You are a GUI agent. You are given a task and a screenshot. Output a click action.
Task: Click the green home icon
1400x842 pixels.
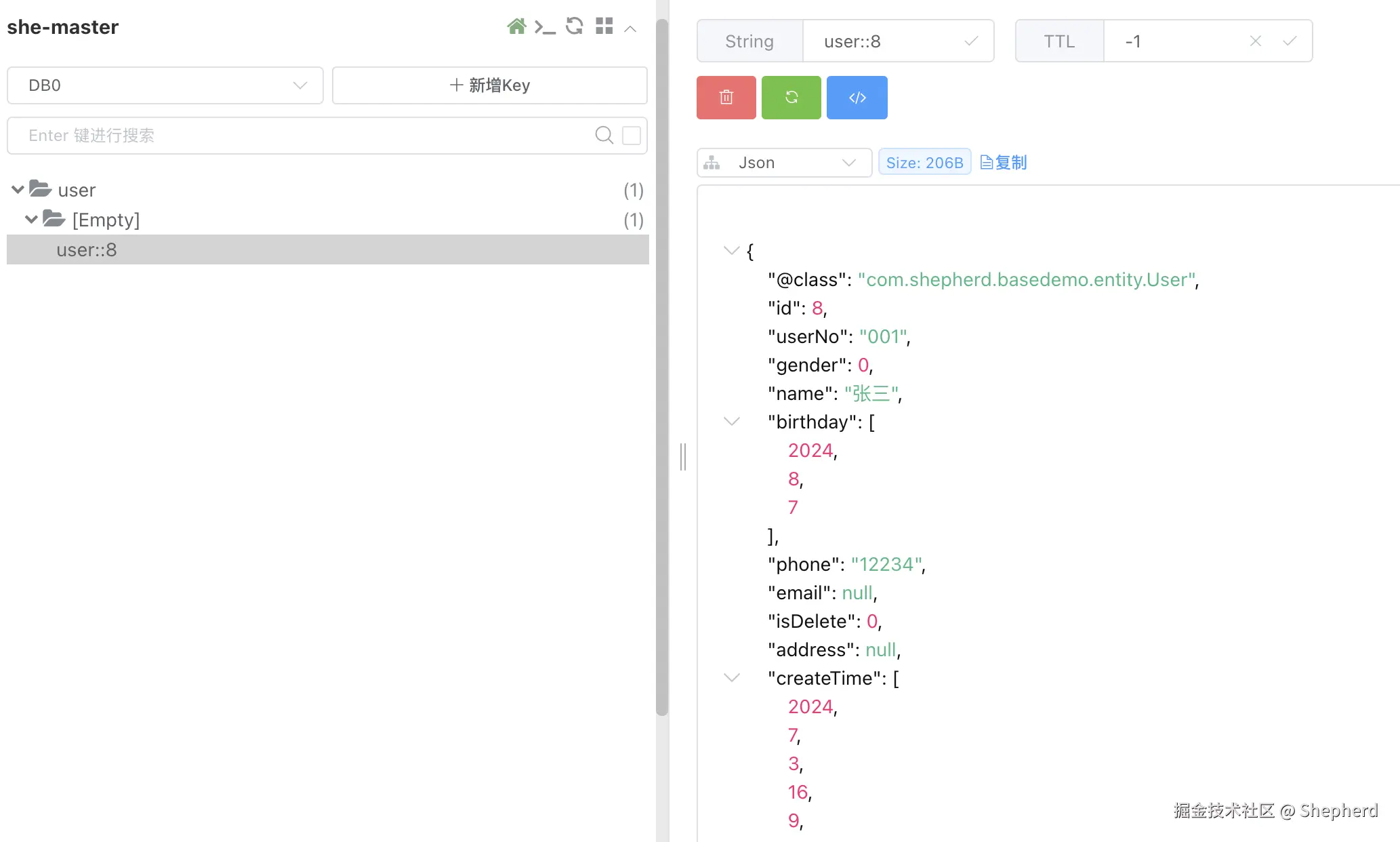(516, 27)
